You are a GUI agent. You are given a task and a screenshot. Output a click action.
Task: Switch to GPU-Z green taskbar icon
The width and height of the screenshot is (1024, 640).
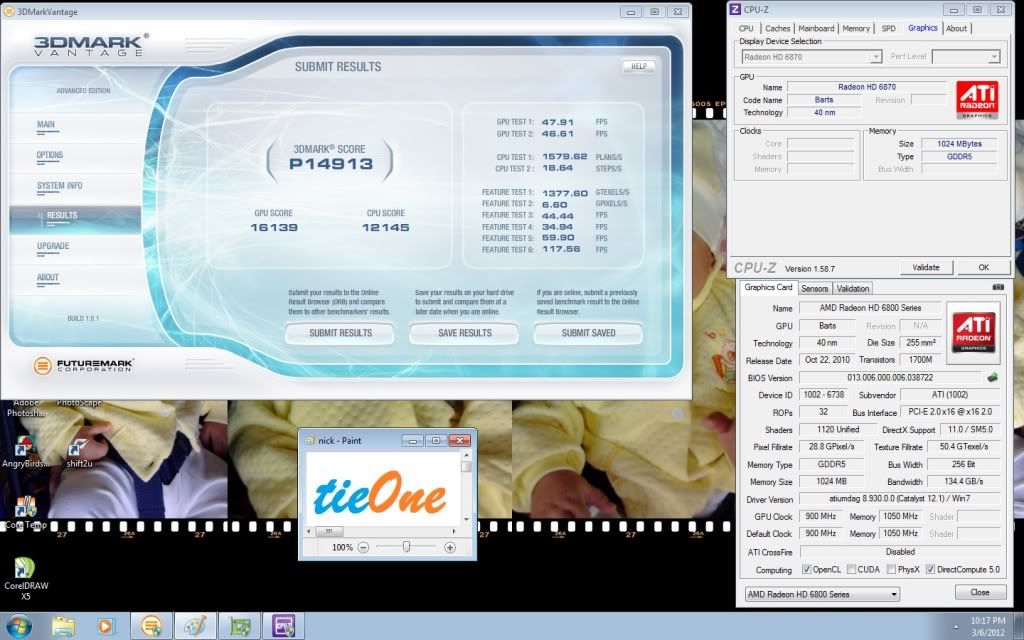point(240,626)
